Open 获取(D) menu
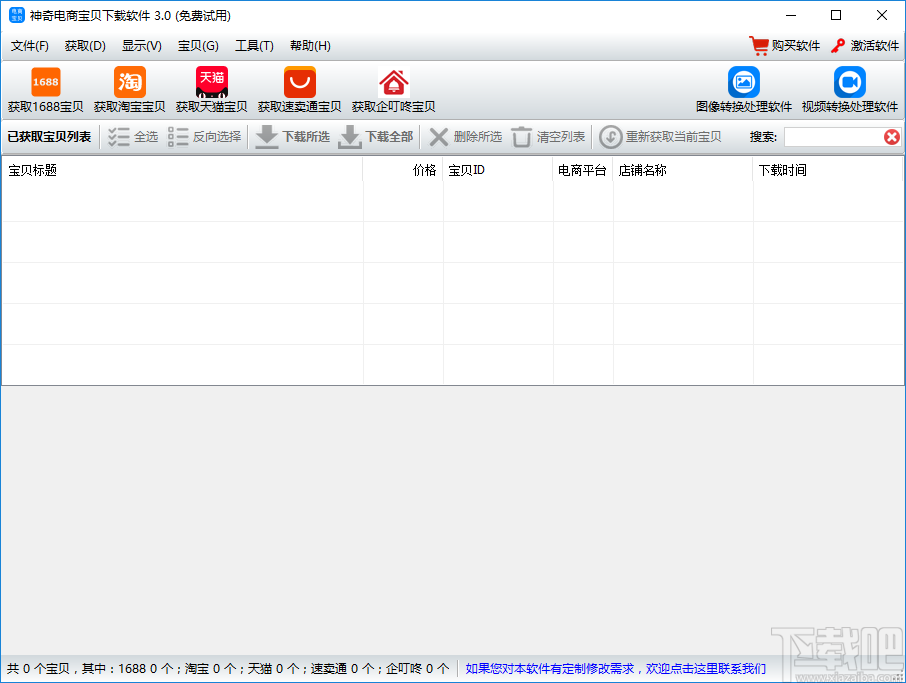906x683 pixels. point(85,46)
